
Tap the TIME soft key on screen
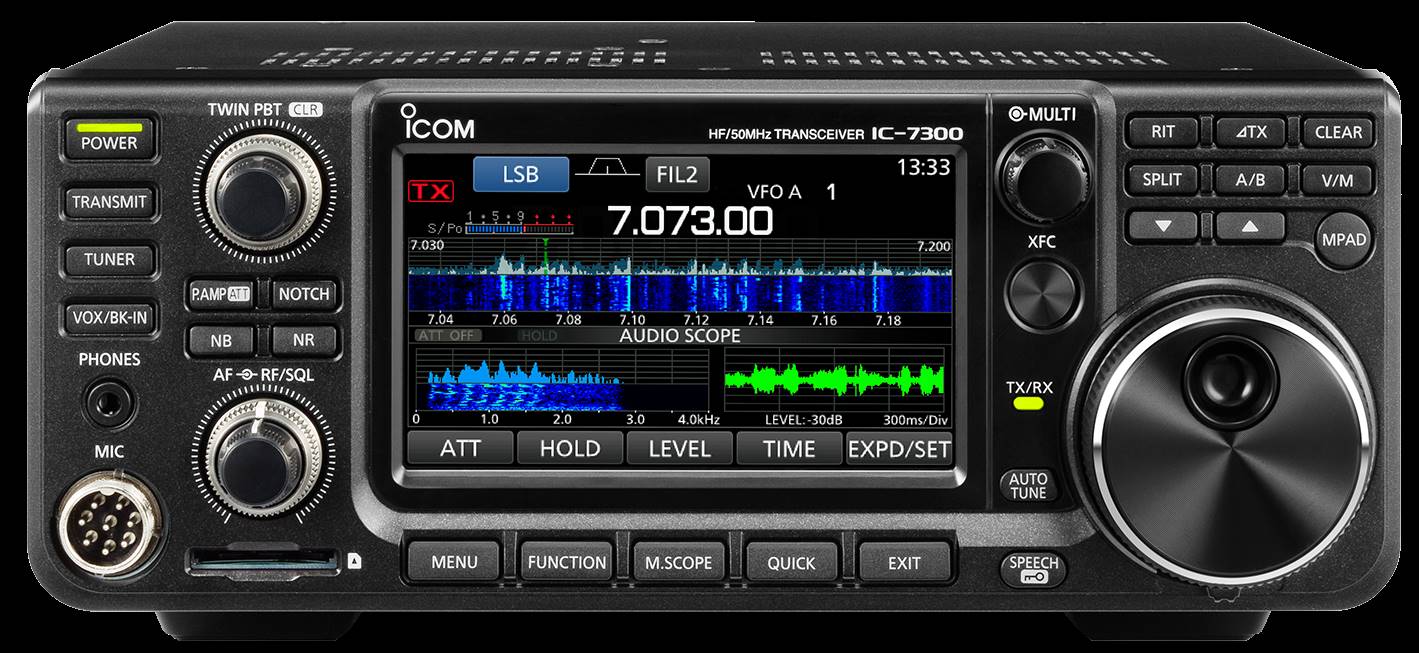click(789, 448)
